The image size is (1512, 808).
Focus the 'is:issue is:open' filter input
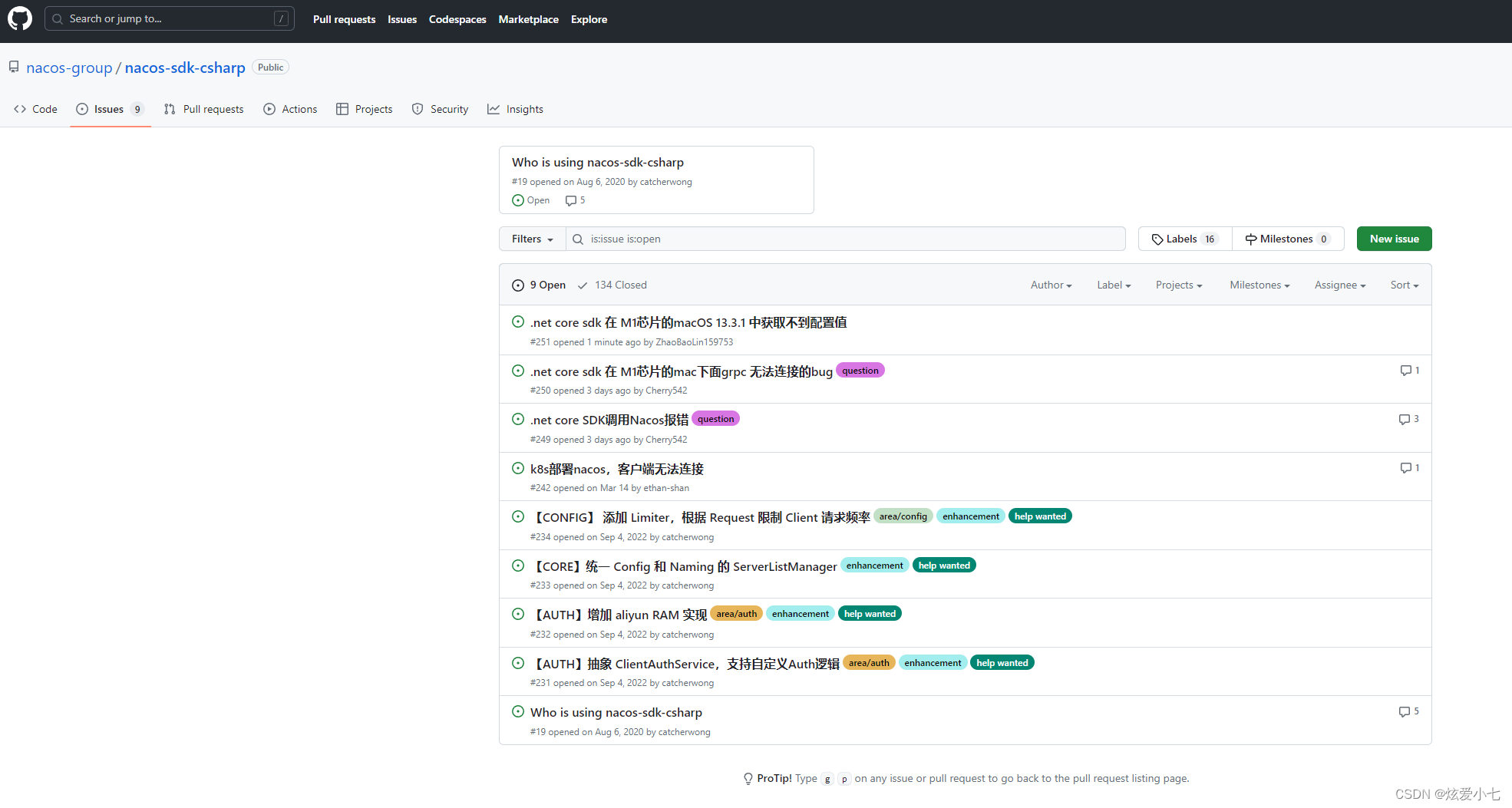point(846,239)
